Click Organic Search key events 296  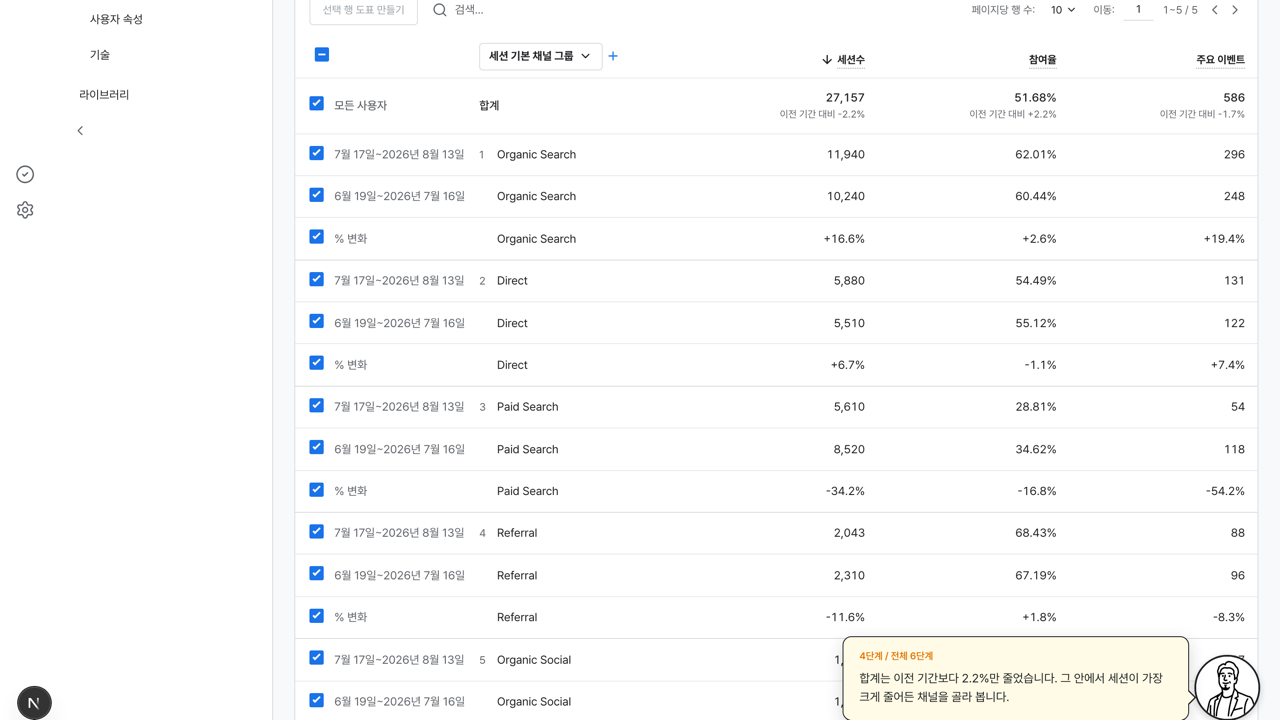tap(1234, 154)
